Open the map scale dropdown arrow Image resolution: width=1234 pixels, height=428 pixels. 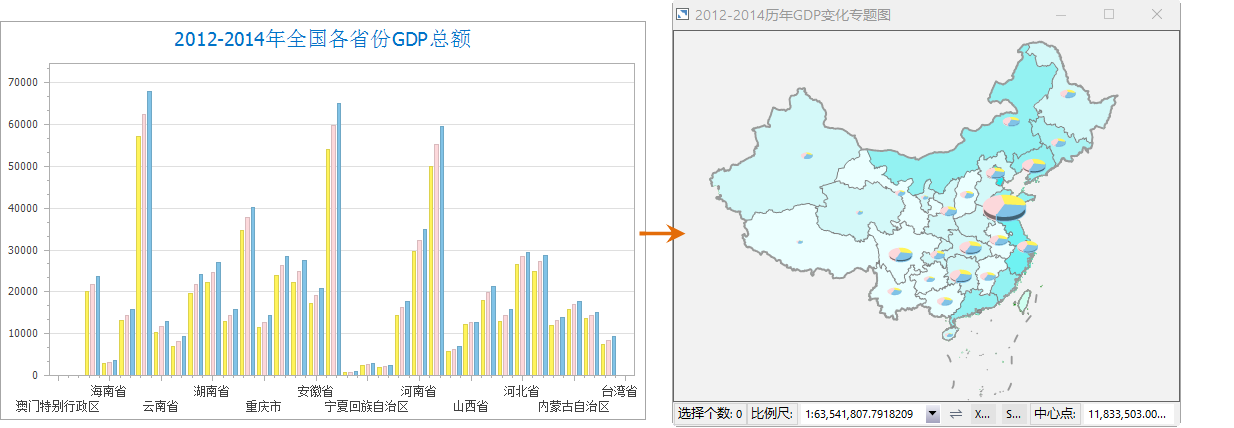933,414
